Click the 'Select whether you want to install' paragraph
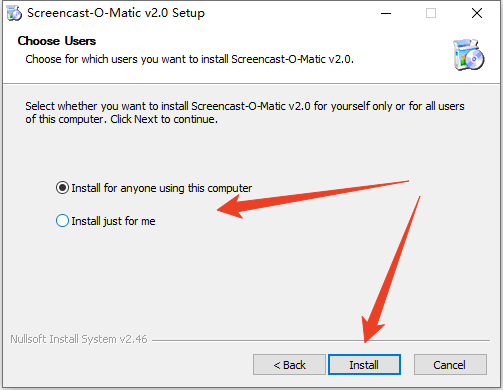 point(245,113)
